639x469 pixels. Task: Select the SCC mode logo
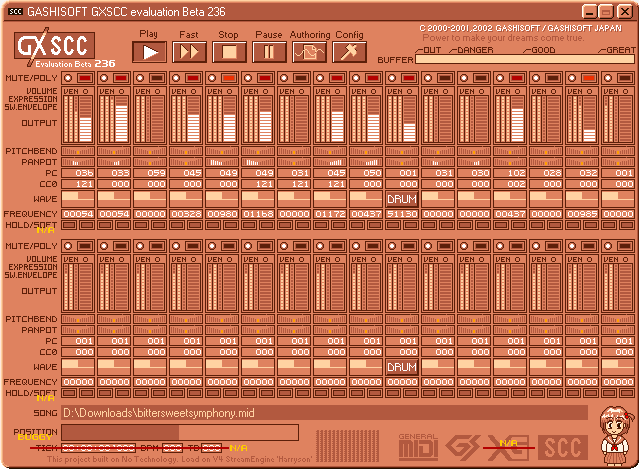pyautogui.click(x=563, y=447)
